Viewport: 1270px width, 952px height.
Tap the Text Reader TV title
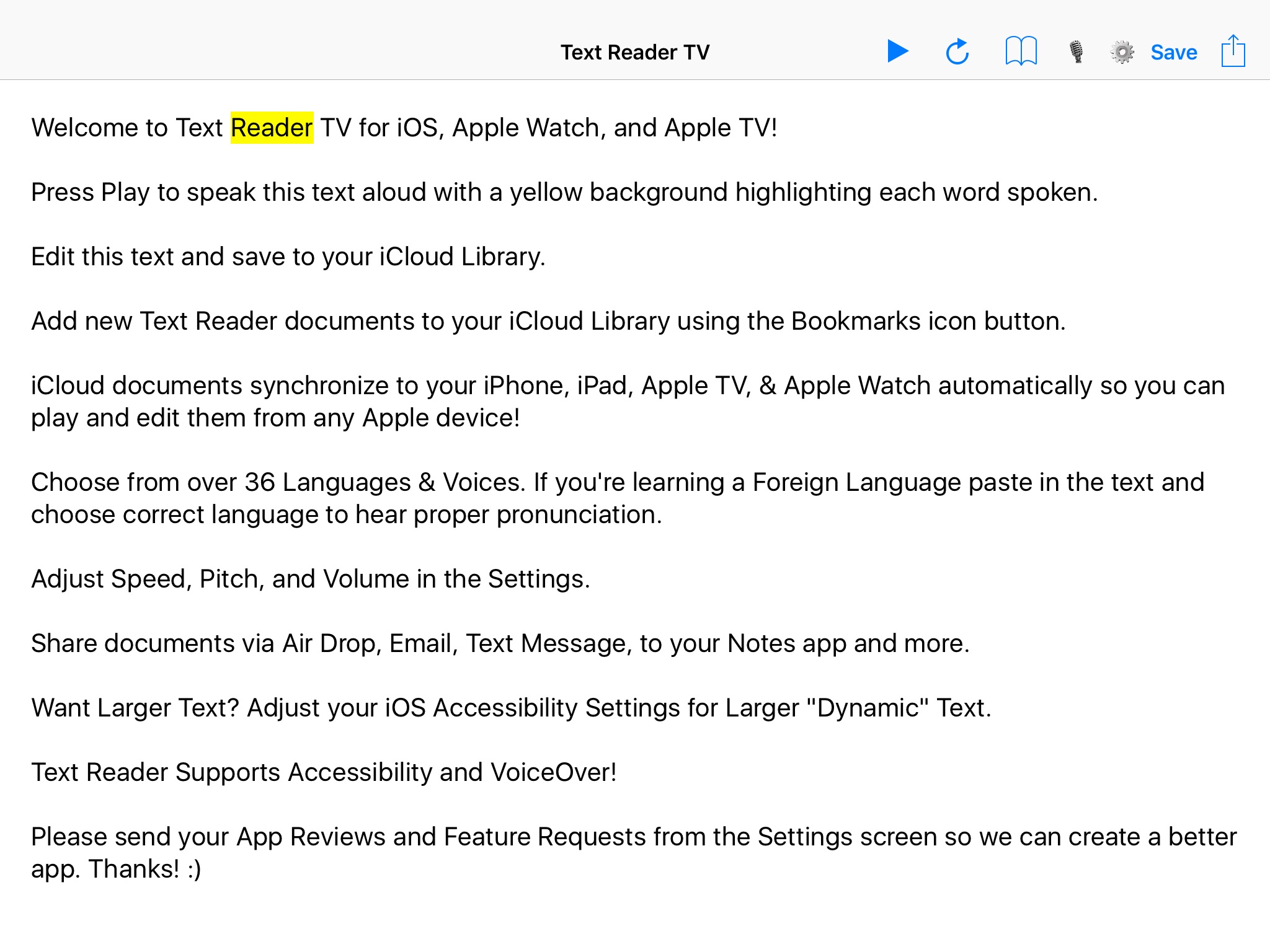click(x=634, y=52)
